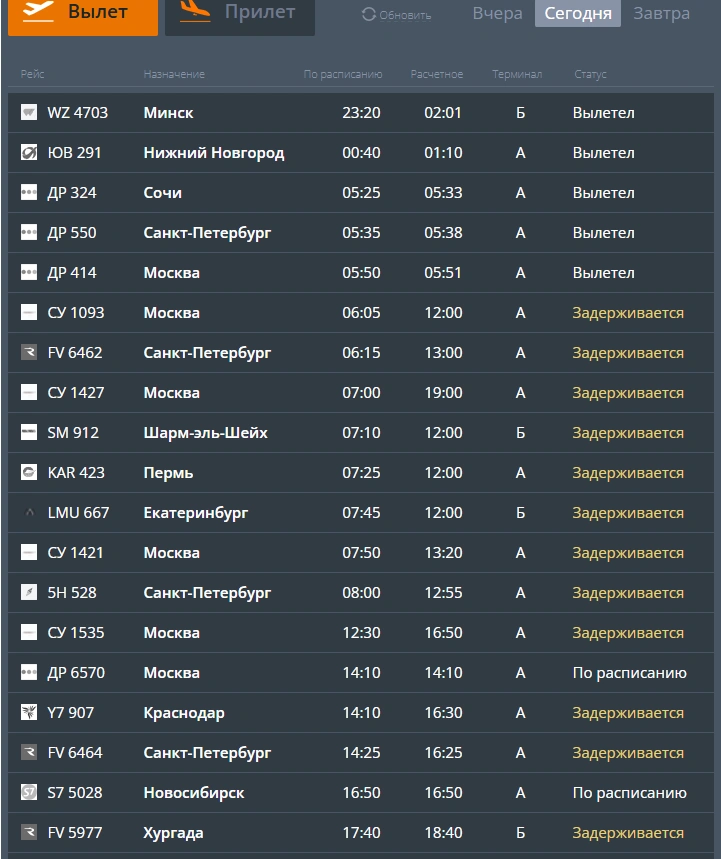Image resolution: width=721 pixels, height=859 pixels.
Task: Select destination Краснодар
Action: [184, 712]
